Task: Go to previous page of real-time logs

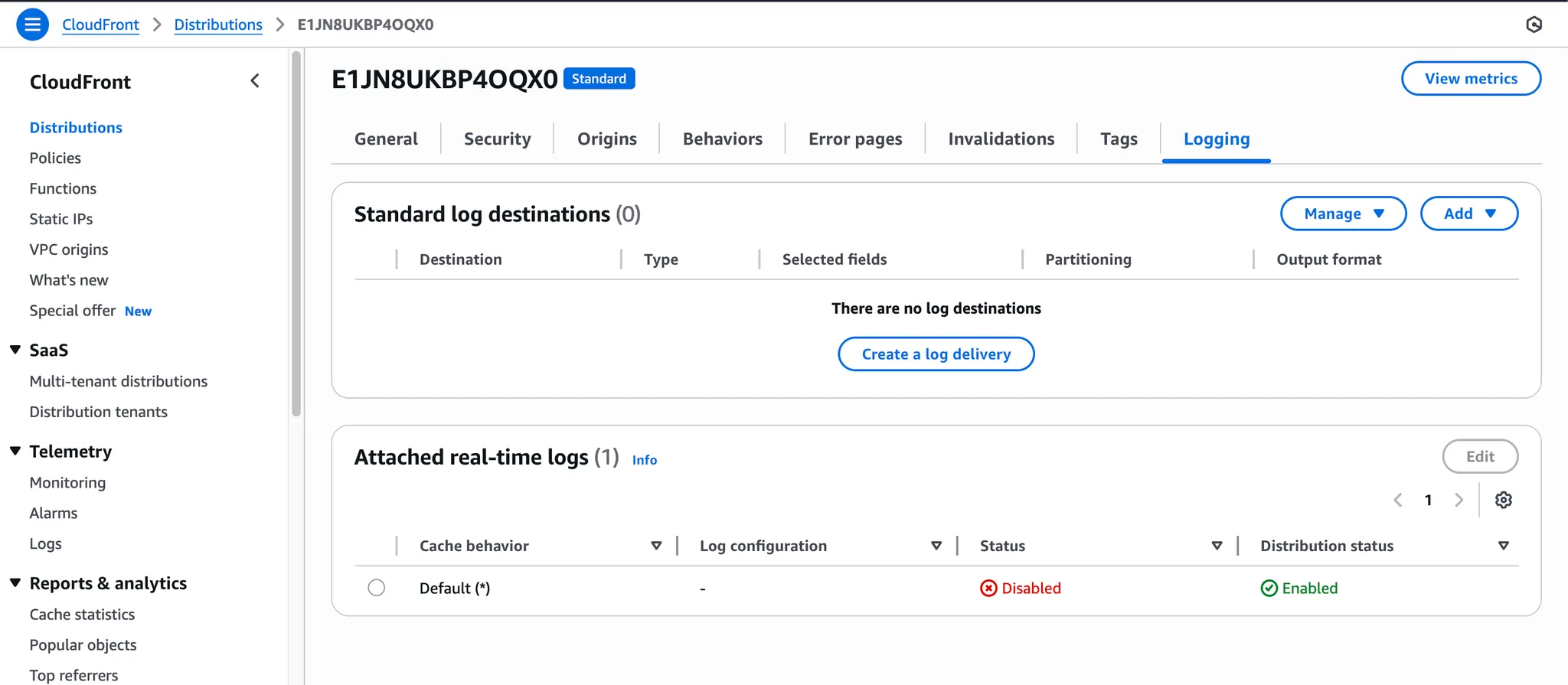Action: click(1398, 500)
